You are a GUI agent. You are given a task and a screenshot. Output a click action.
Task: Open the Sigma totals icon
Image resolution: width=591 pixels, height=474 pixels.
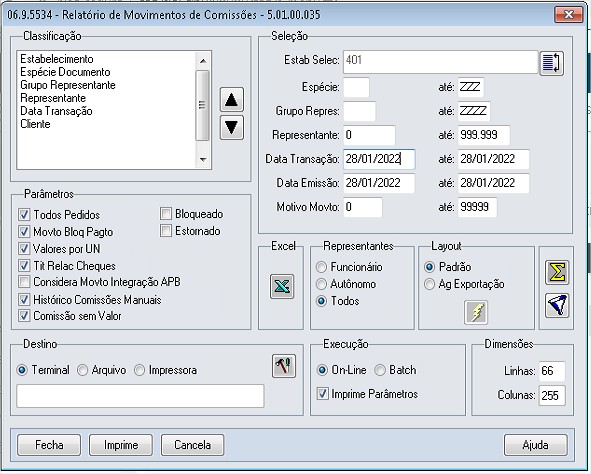557,272
